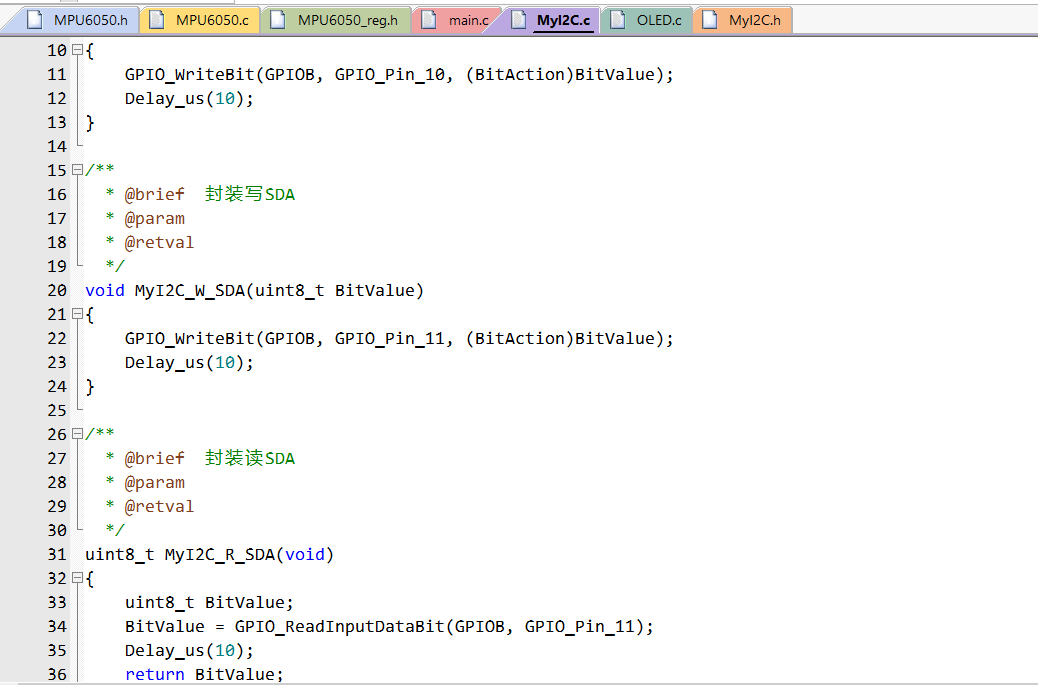This screenshot has width=1038, height=685.
Task: Click (BitAction)BitValue on line 22
Action: [x=560, y=339]
